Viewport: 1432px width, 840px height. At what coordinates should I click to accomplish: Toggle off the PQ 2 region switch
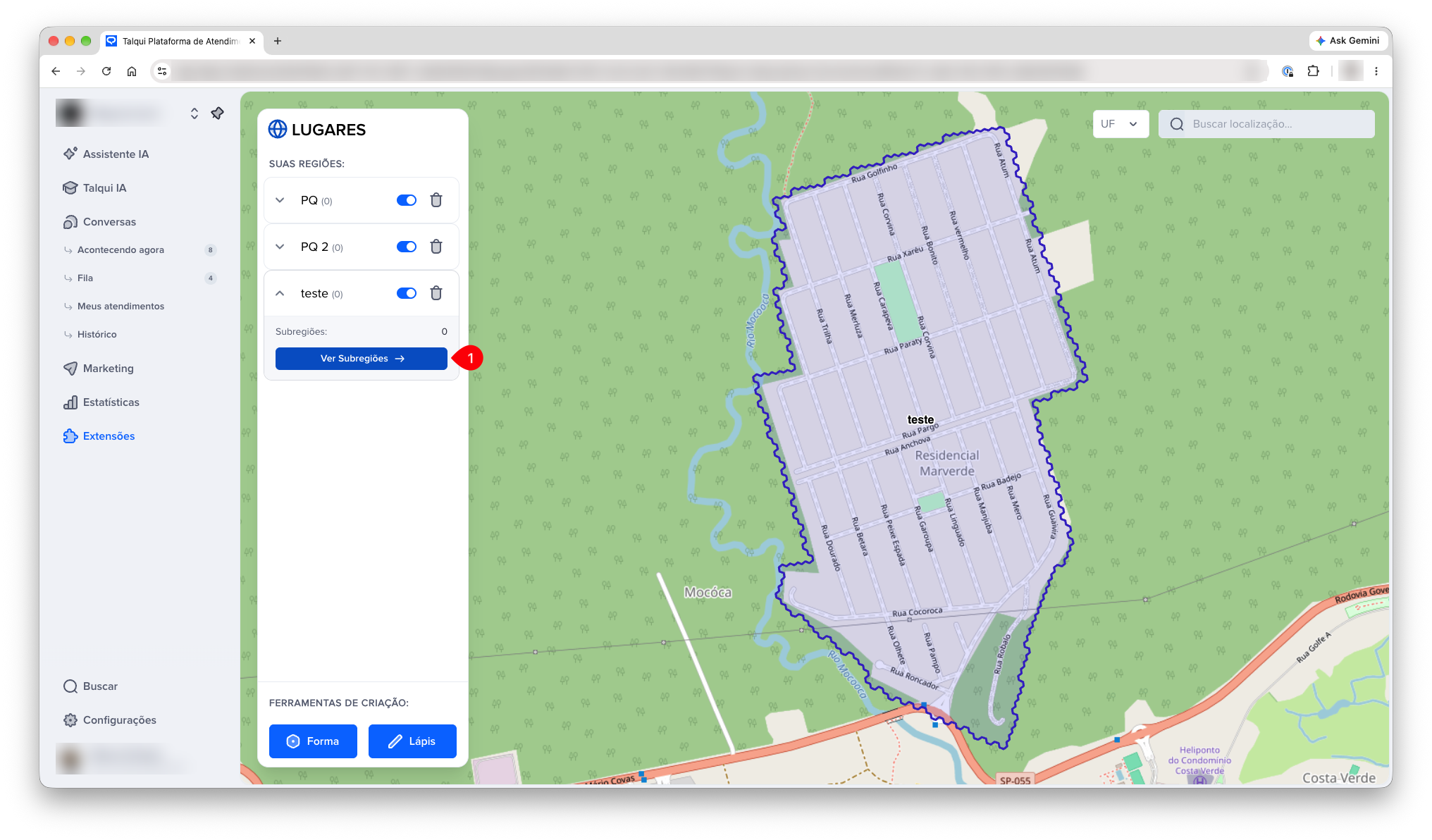pos(407,247)
